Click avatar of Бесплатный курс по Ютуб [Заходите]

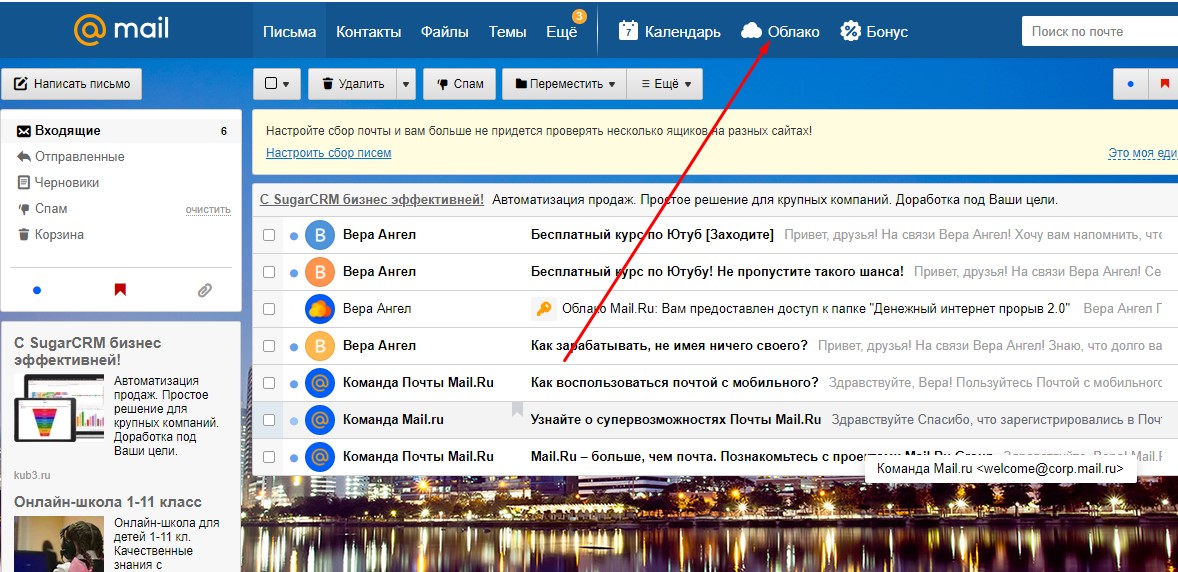(x=319, y=235)
